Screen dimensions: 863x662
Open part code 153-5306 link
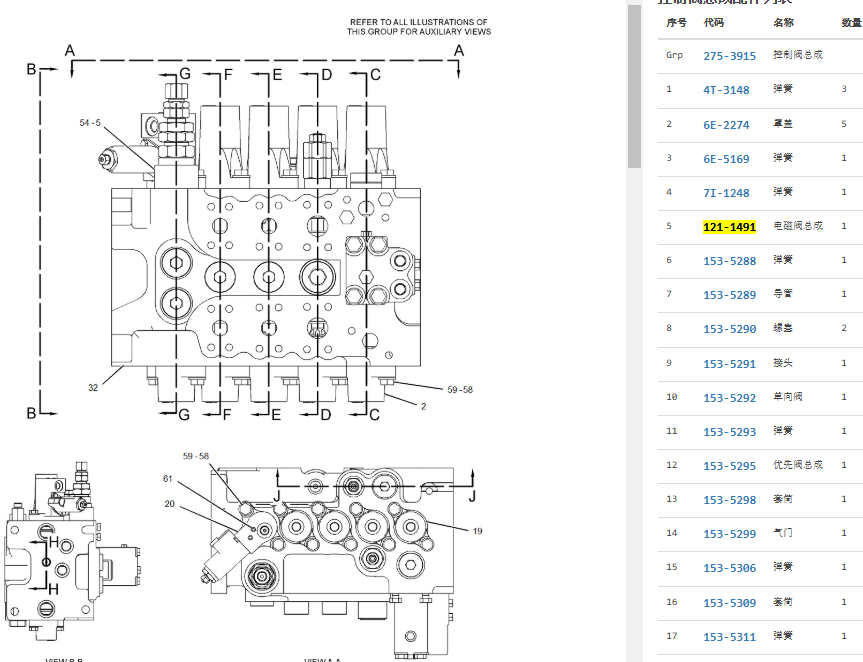(x=729, y=568)
